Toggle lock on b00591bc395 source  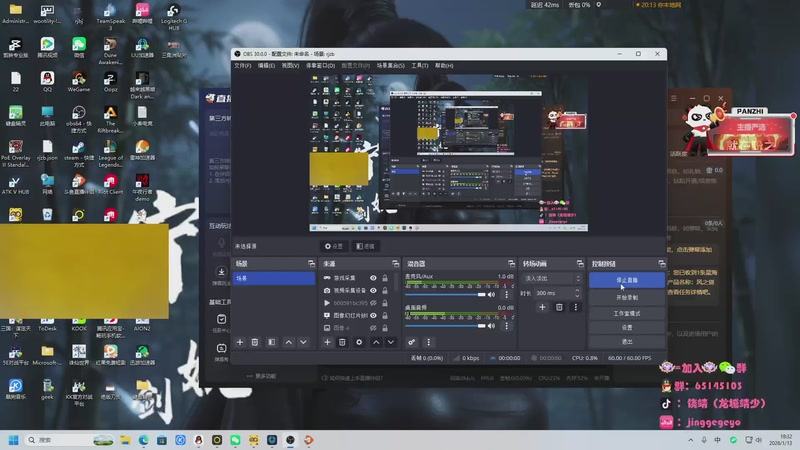click(385, 303)
